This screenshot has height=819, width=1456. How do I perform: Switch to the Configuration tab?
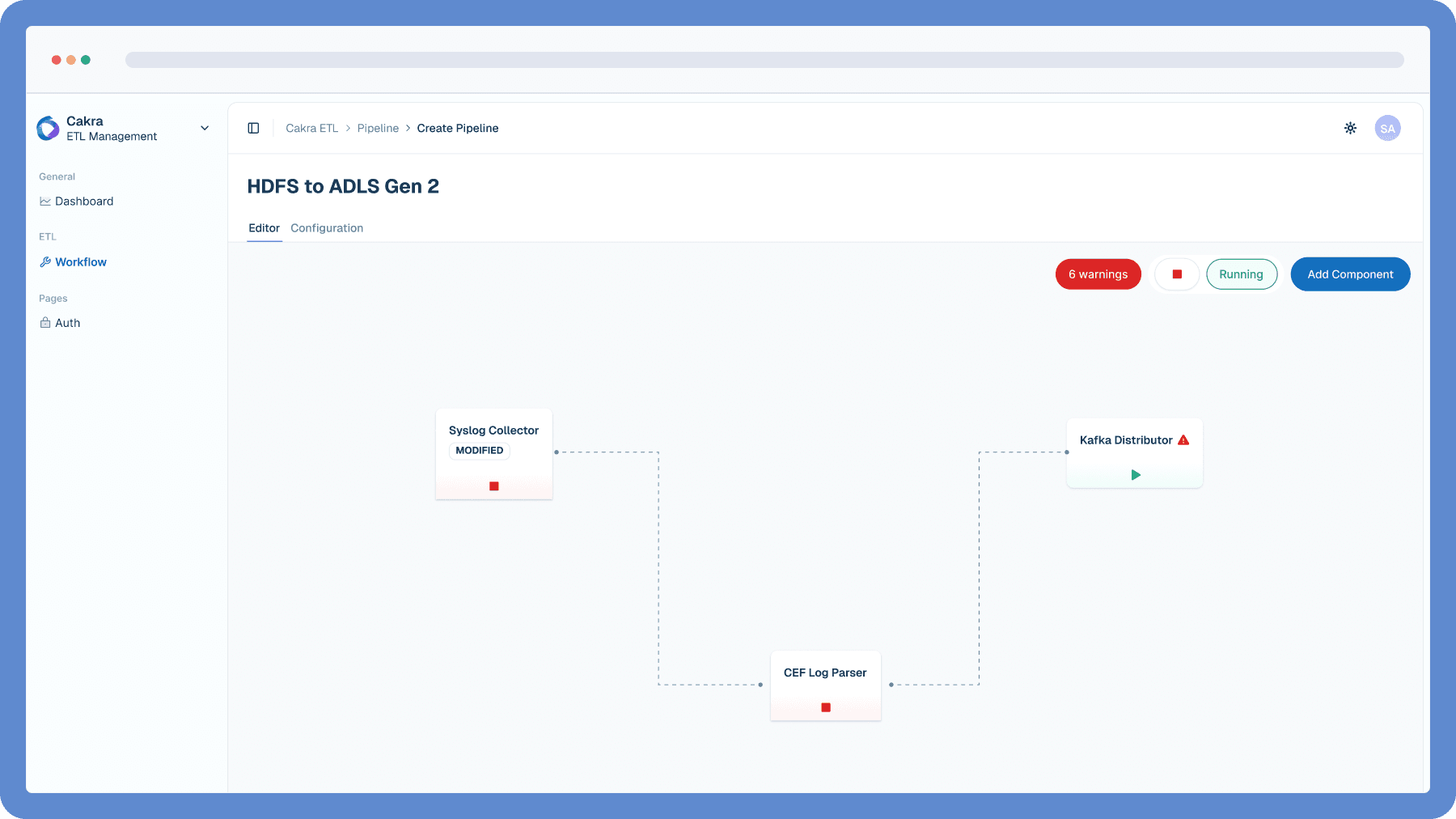pyautogui.click(x=327, y=228)
